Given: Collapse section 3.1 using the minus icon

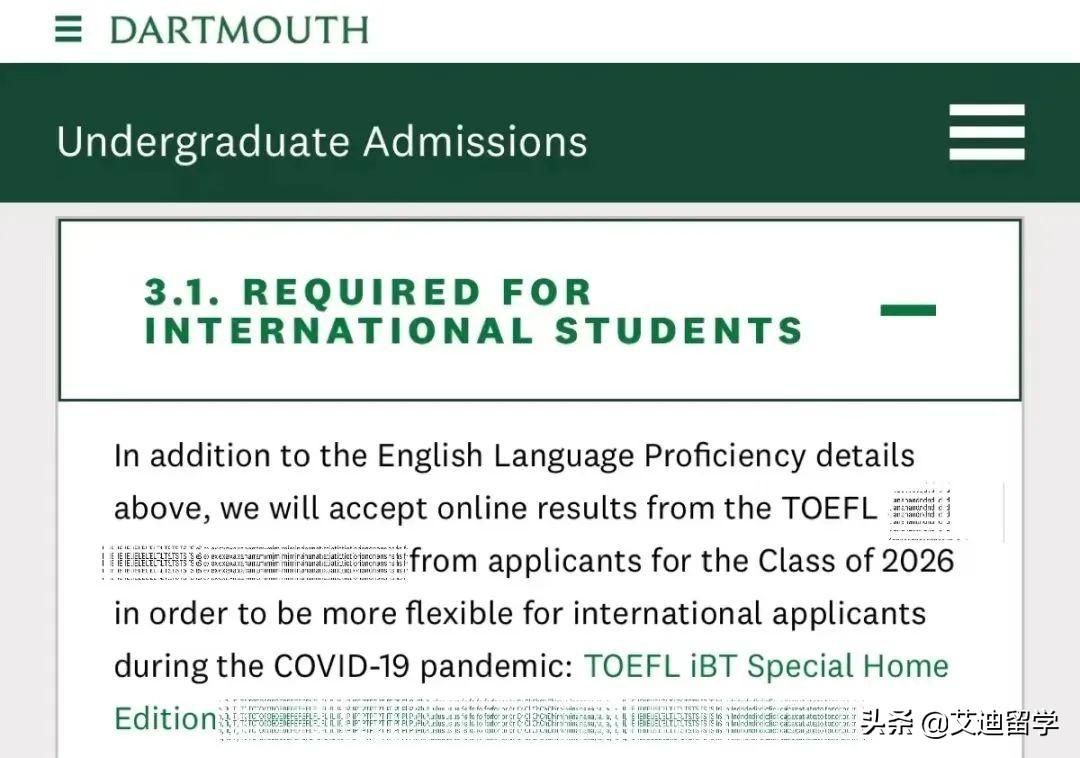Looking at the screenshot, I should coord(908,310).
